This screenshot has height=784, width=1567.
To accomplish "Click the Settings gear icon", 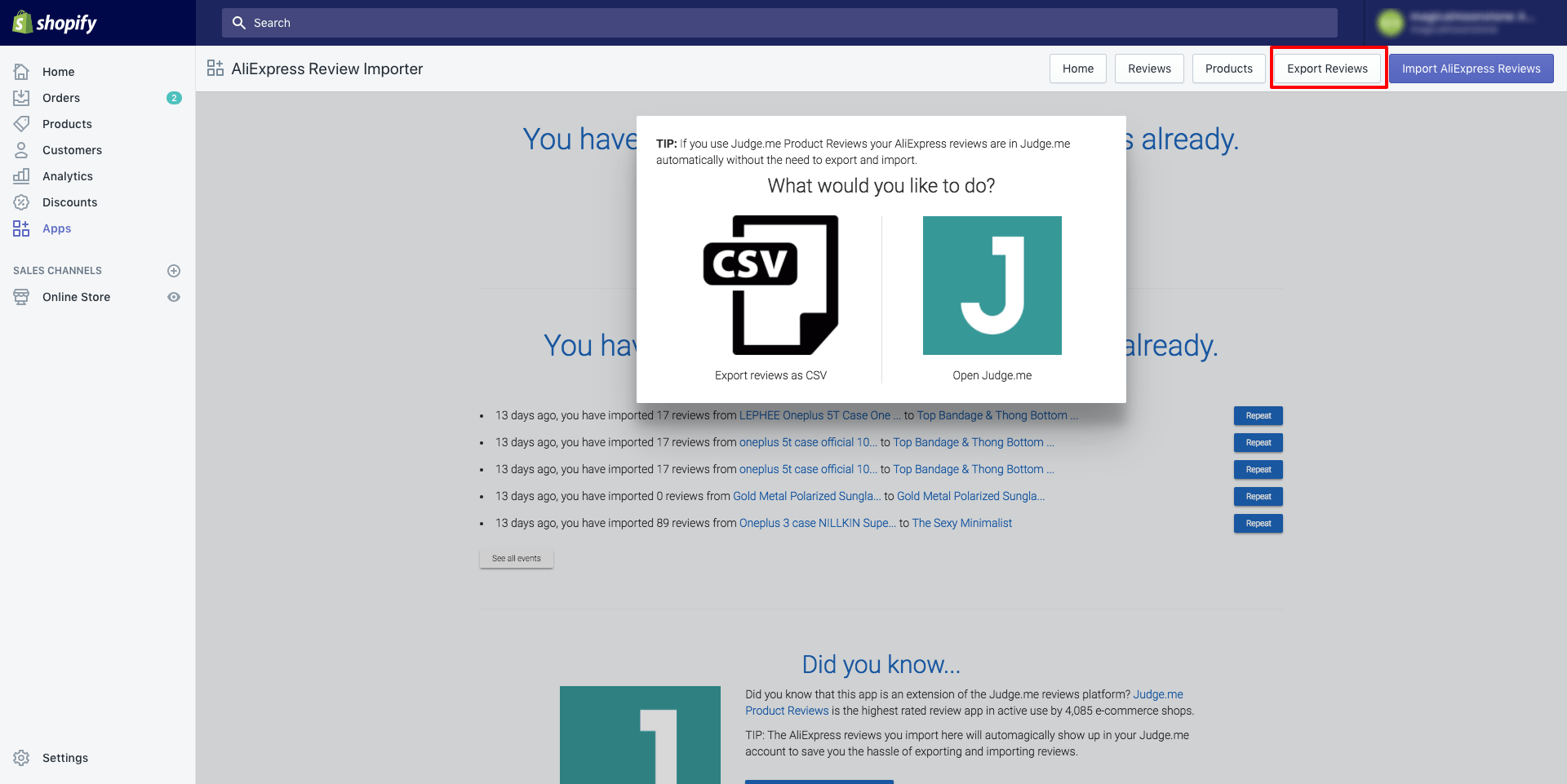I will tap(21, 758).
